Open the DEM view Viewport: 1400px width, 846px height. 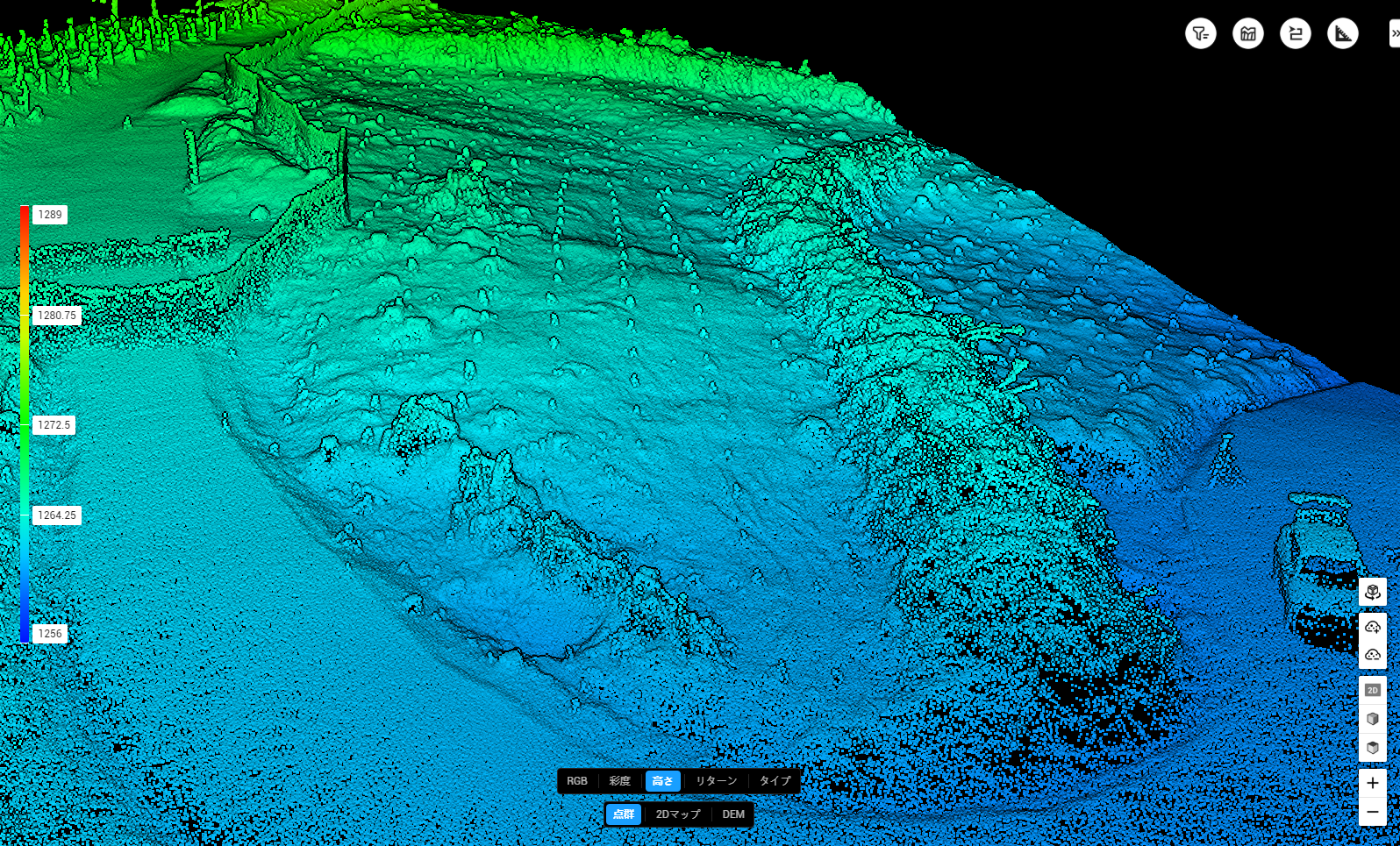733,814
